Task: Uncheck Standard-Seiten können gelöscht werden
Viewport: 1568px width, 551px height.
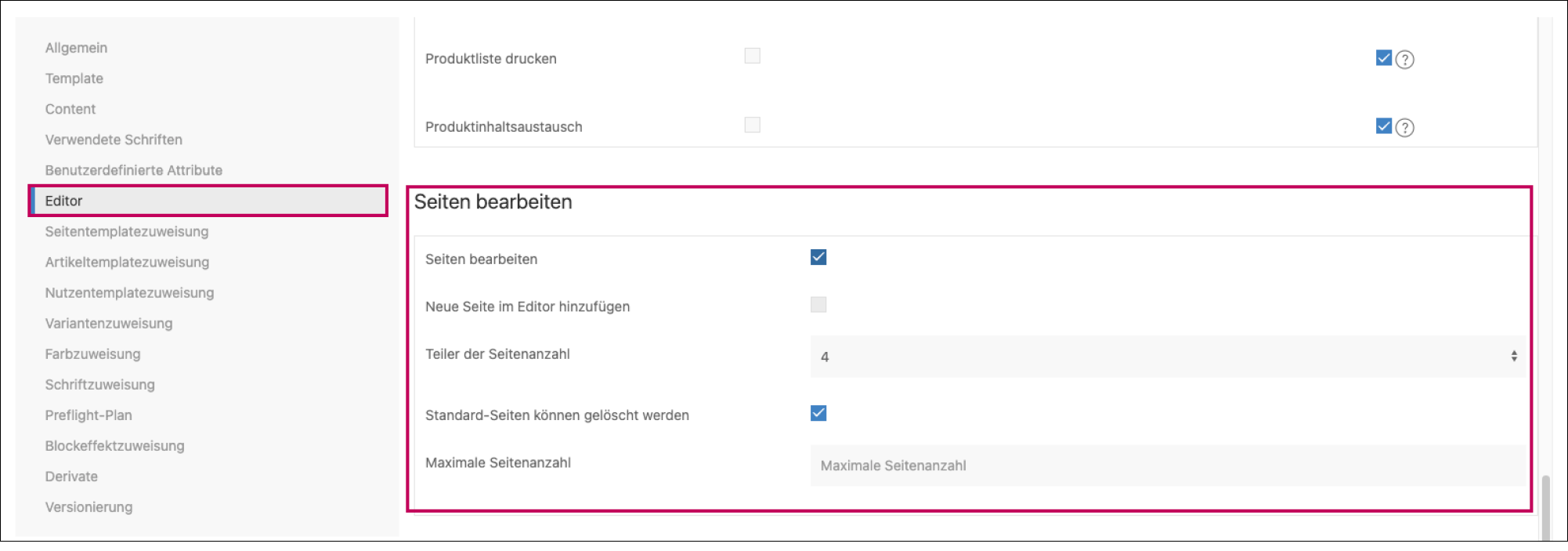Action: (818, 413)
